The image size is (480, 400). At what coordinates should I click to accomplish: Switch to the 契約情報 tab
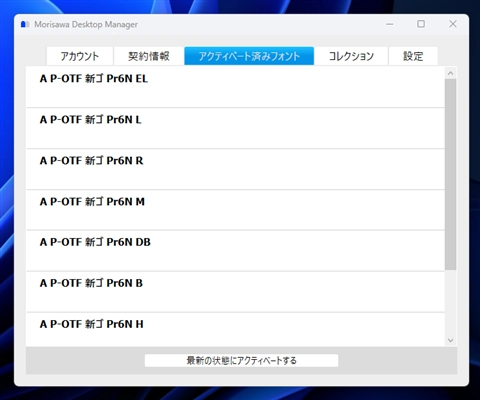point(149,56)
